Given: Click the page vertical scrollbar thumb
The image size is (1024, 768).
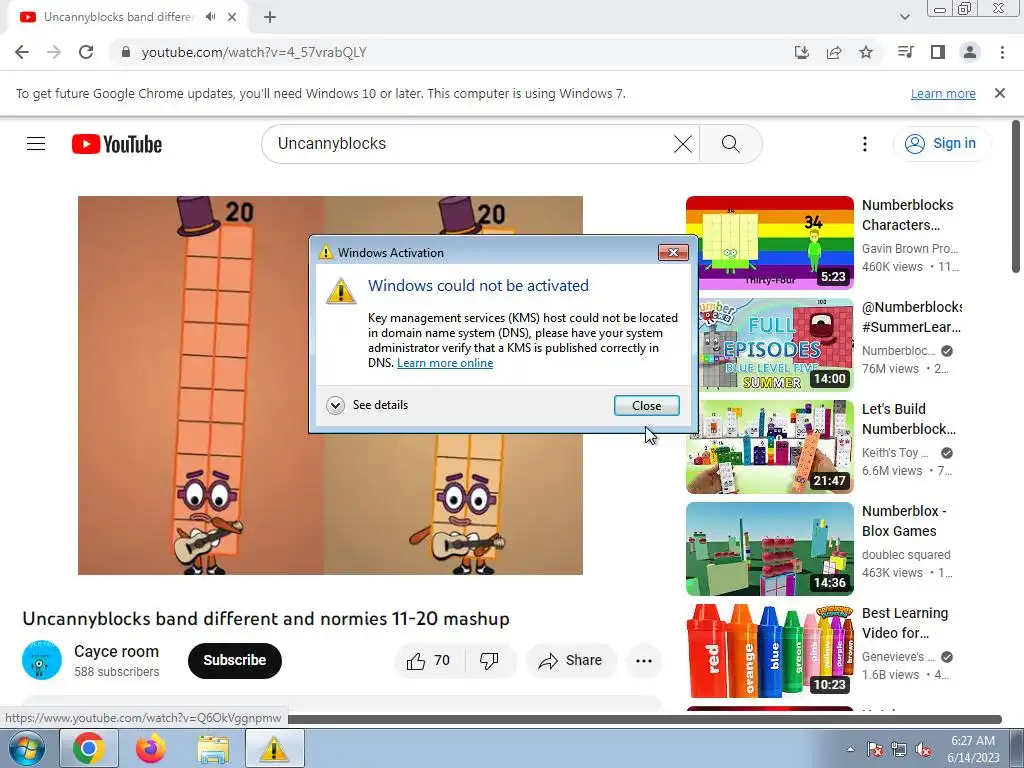Looking at the screenshot, I should 1016,196.
